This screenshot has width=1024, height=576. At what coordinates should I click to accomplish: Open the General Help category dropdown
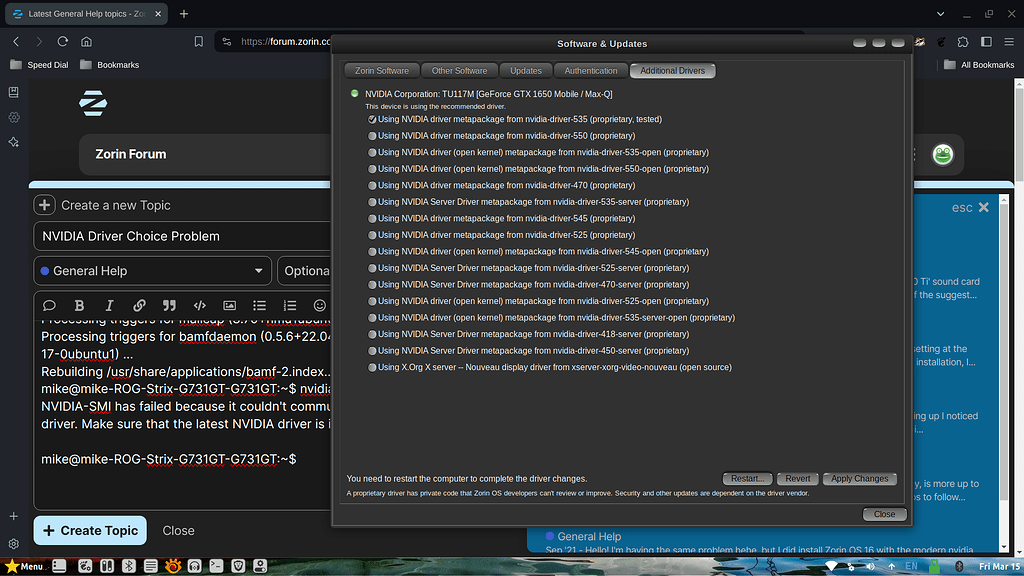click(152, 271)
